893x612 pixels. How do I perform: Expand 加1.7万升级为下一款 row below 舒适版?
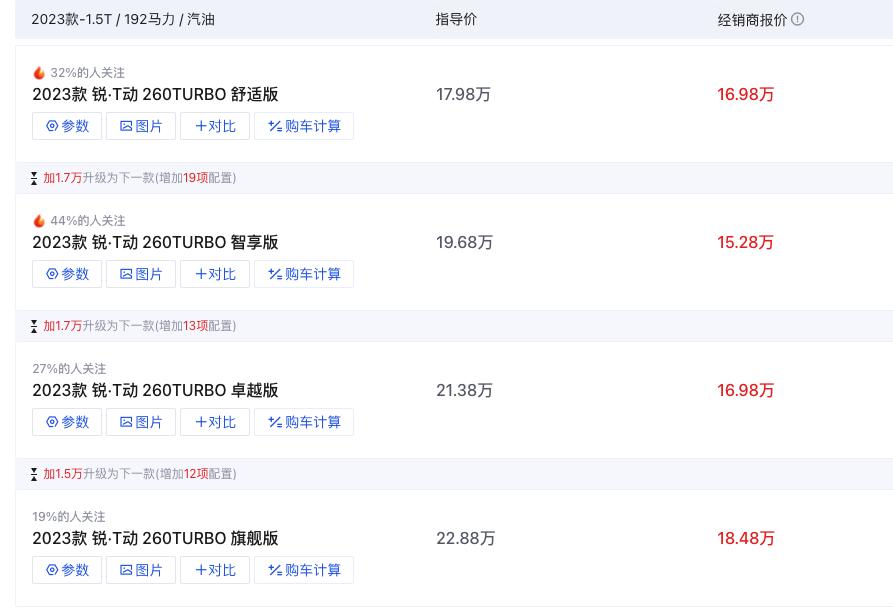pos(135,178)
